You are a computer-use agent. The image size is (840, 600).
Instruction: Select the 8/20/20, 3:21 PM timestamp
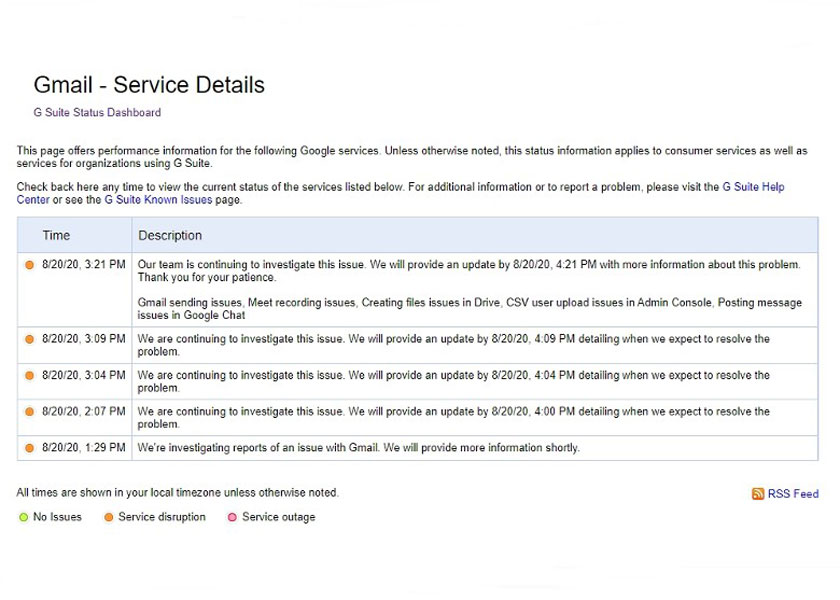coord(84,264)
